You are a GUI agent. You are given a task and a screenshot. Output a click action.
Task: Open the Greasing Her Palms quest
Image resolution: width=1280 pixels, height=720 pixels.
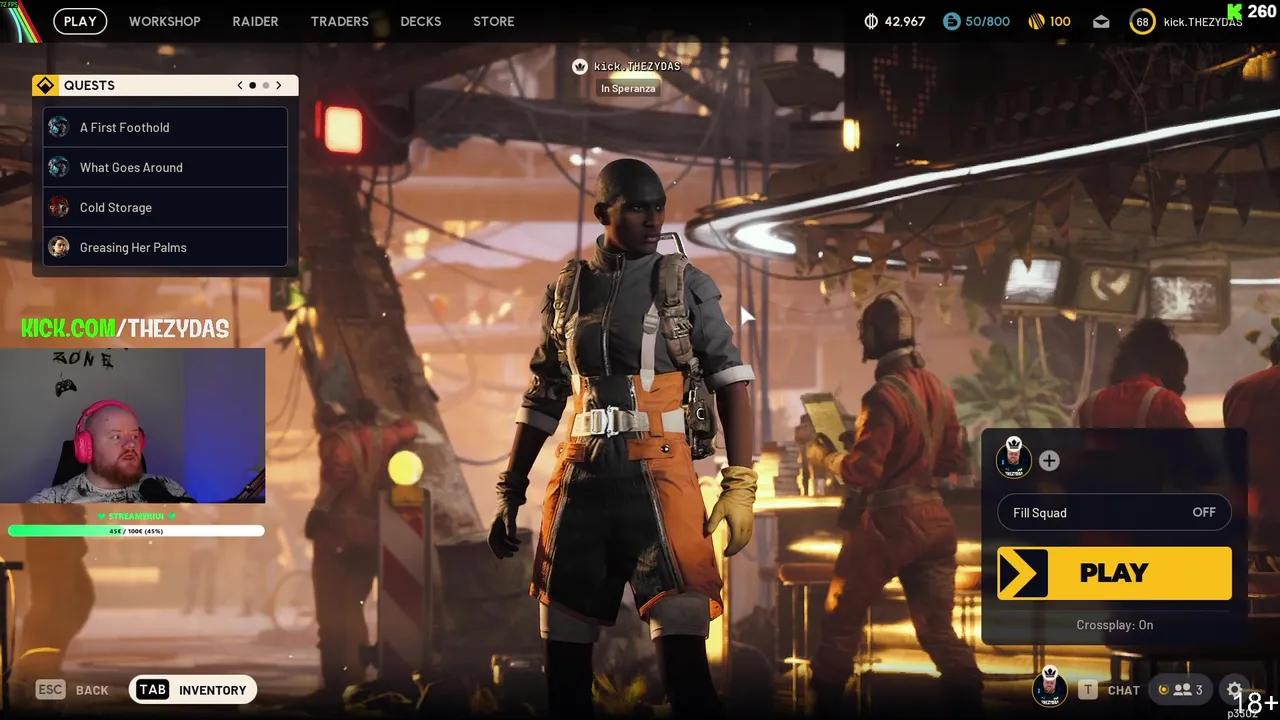click(x=166, y=247)
